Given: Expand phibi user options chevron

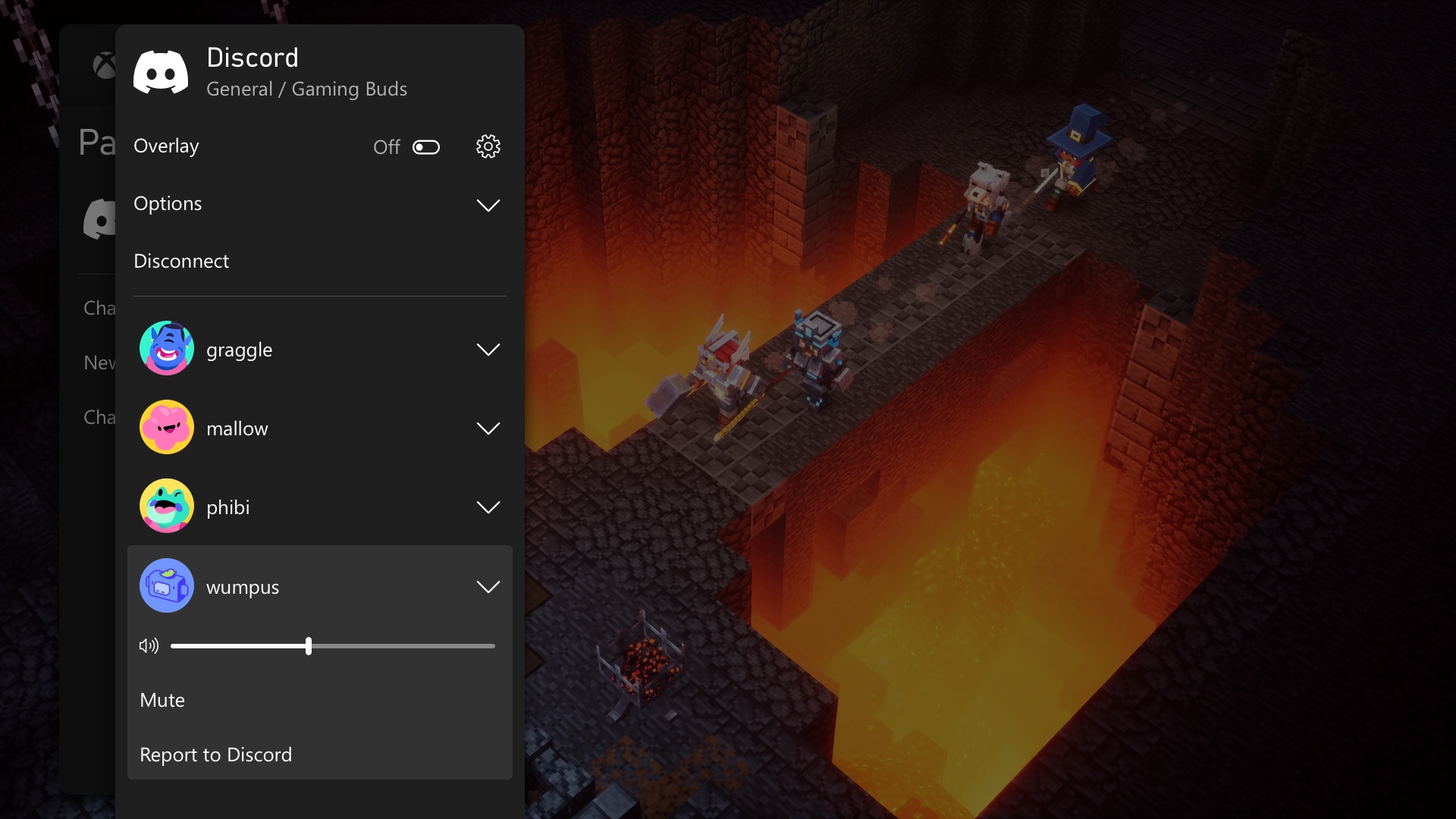Looking at the screenshot, I should click(x=488, y=507).
